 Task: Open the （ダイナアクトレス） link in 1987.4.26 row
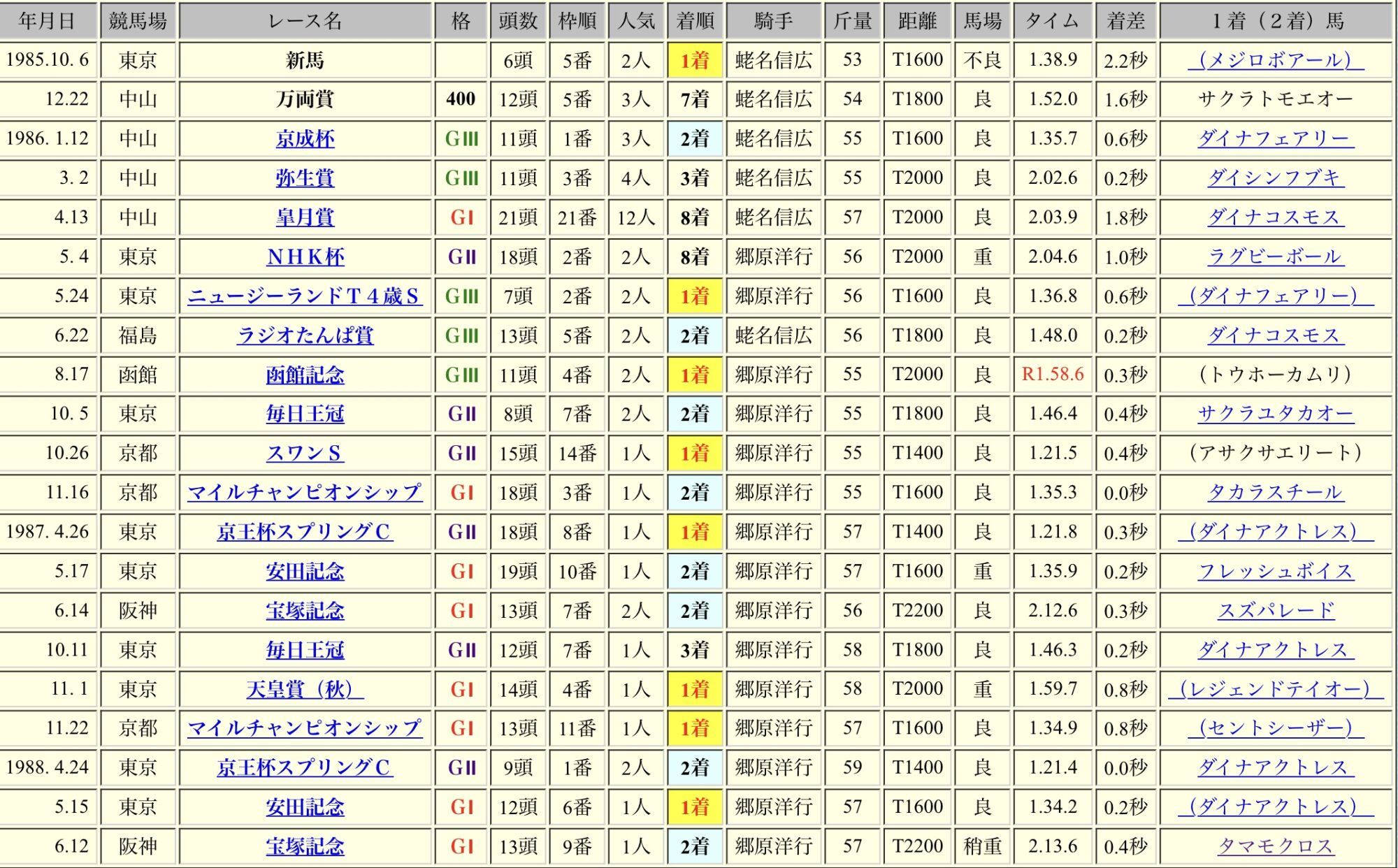(1276, 532)
